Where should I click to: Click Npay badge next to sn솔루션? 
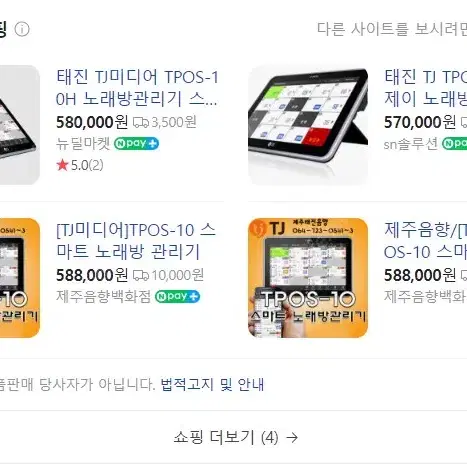click(454, 144)
